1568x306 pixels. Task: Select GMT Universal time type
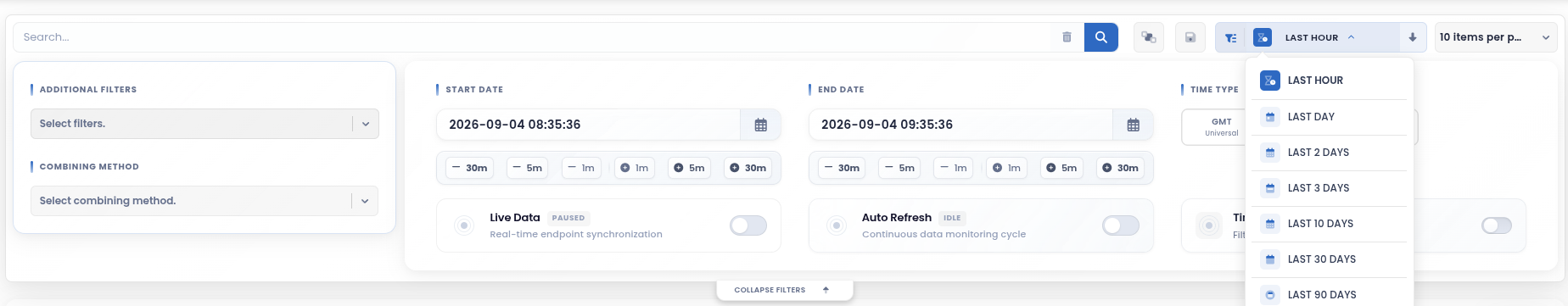click(1214, 127)
